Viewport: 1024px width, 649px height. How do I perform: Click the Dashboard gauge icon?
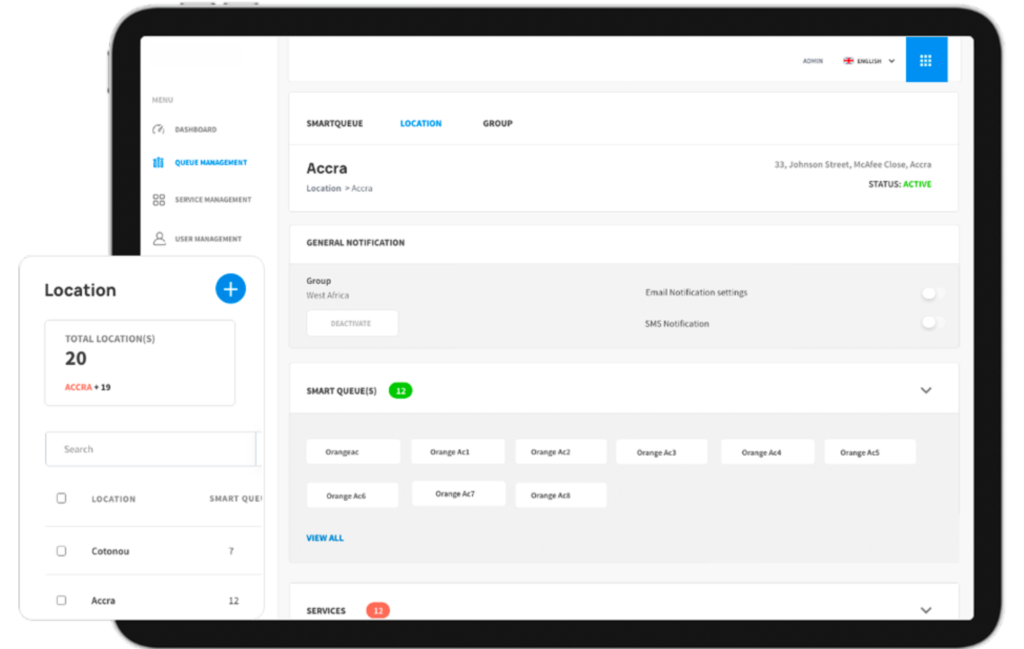[x=158, y=130]
